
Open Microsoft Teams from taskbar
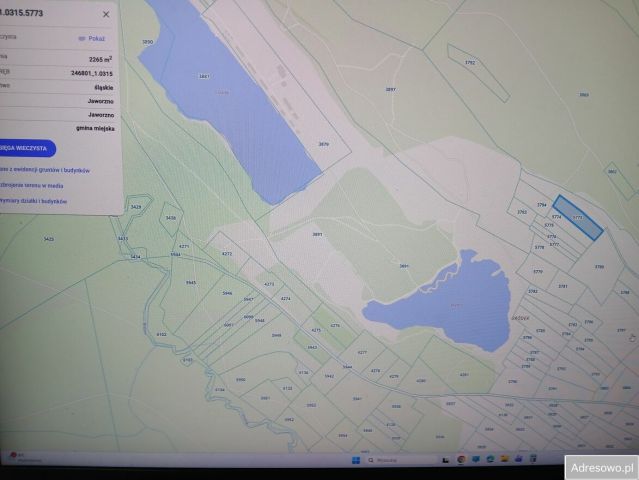pyautogui.click(x=519, y=458)
